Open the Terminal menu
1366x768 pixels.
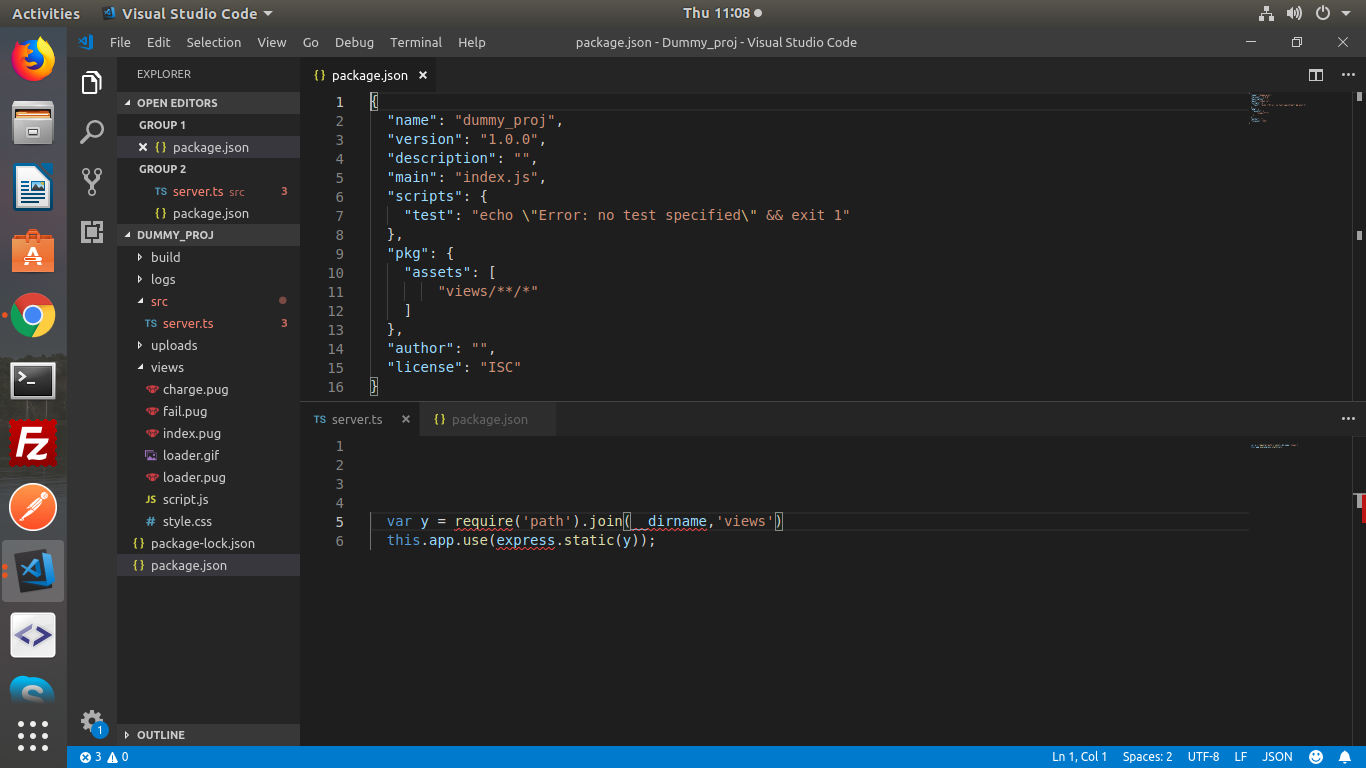coord(415,42)
